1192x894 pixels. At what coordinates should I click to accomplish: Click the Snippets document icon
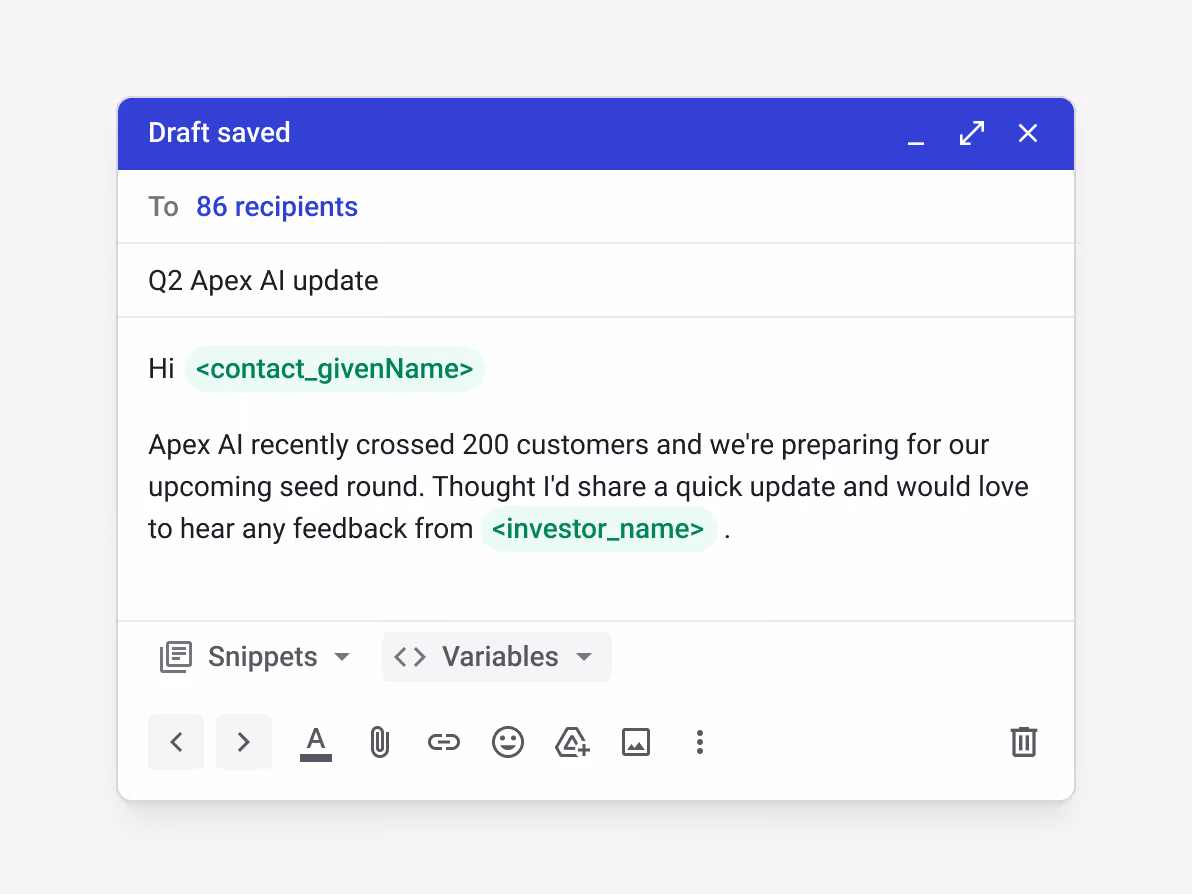(x=176, y=657)
